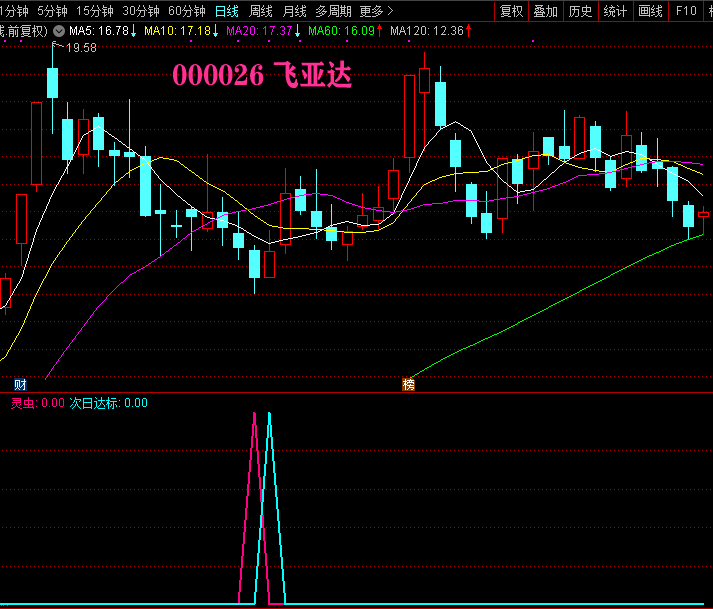This screenshot has height=609, width=713.
Task: Click the 000026 飞亚达 stock title
Action: pyautogui.click(x=262, y=75)
